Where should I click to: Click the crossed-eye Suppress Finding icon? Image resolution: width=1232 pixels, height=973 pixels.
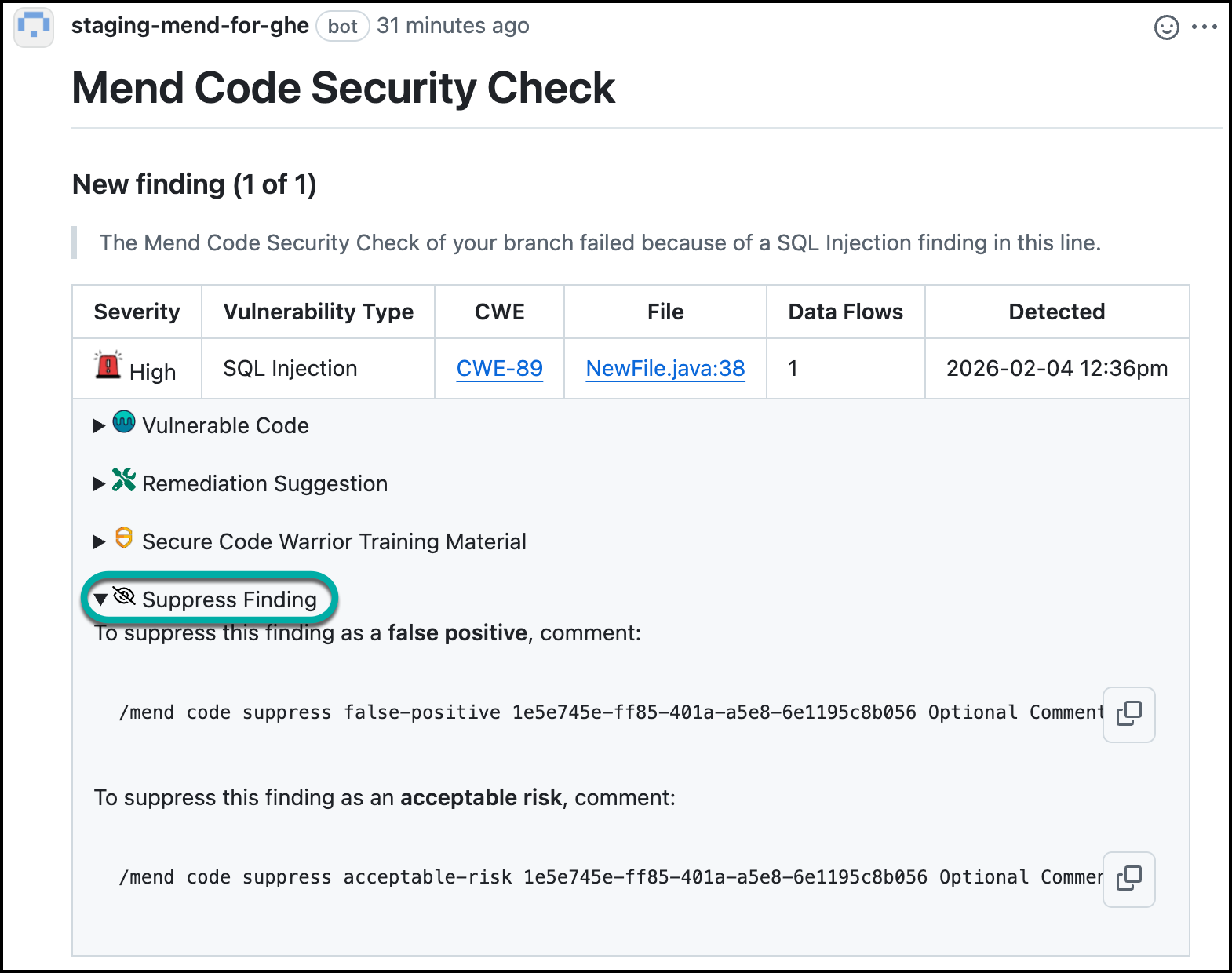[x=124, y=596]
